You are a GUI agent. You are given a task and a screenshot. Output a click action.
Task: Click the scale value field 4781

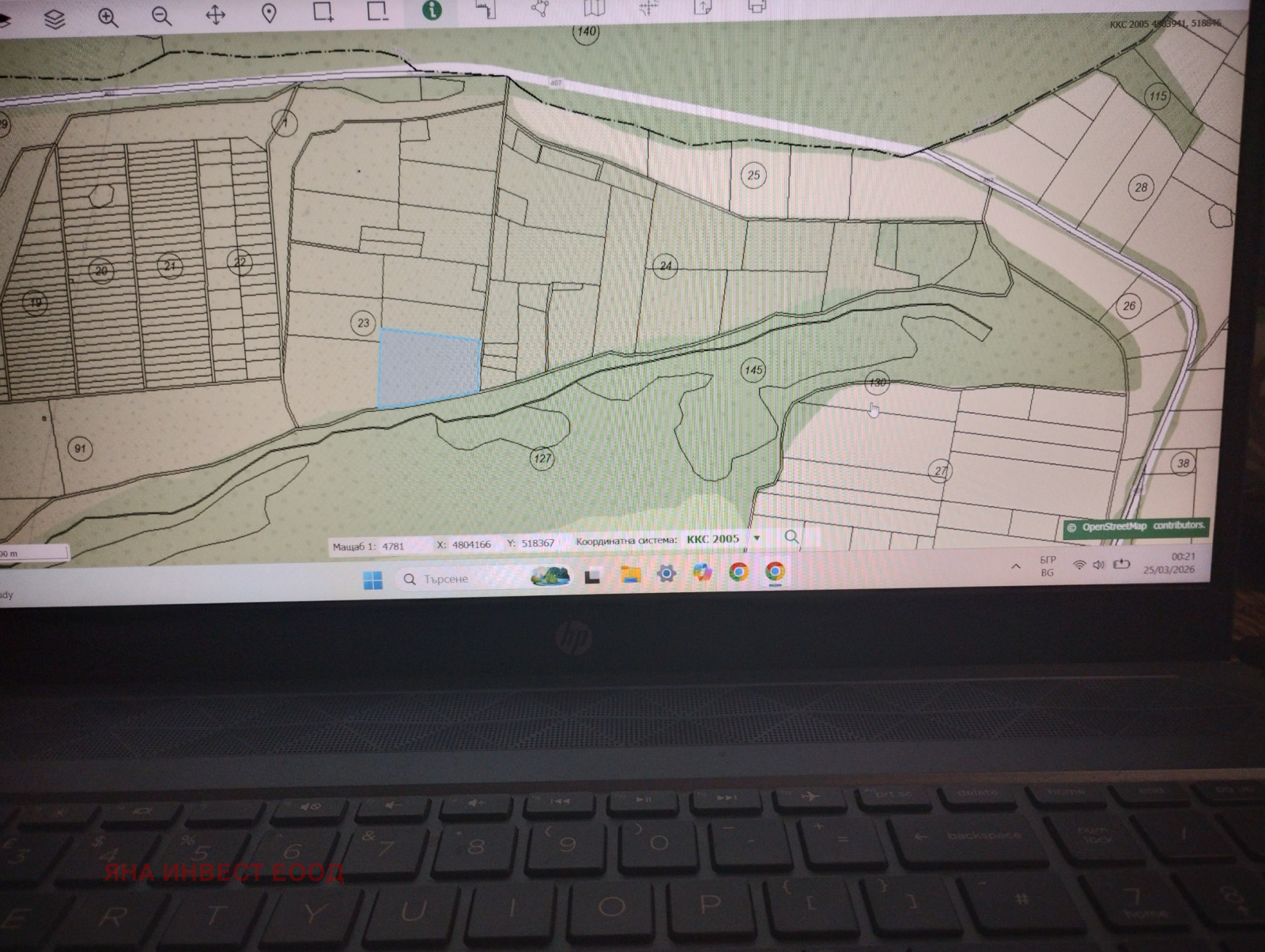click(x=393, y=546)
